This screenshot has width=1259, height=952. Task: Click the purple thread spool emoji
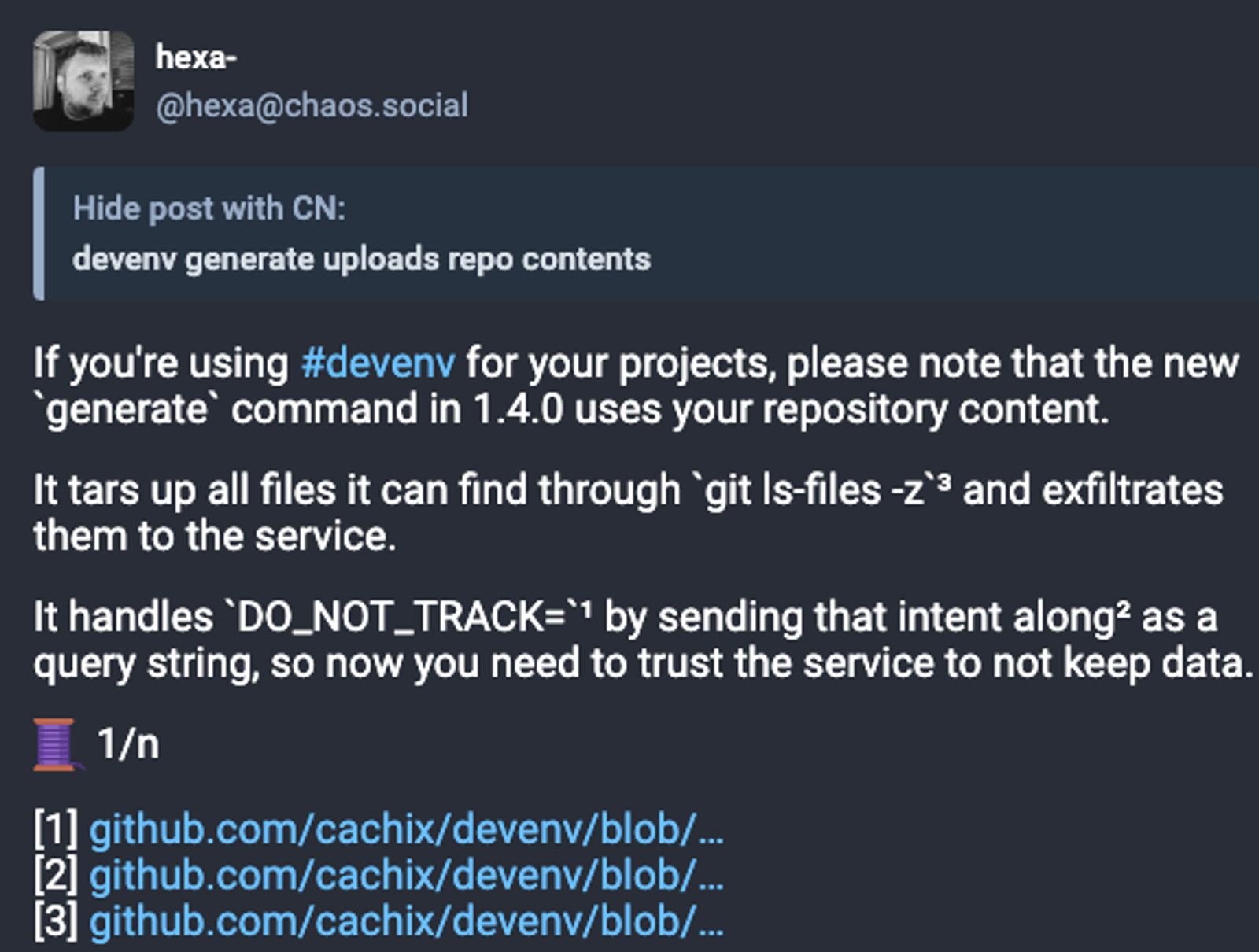pos(57,744)
